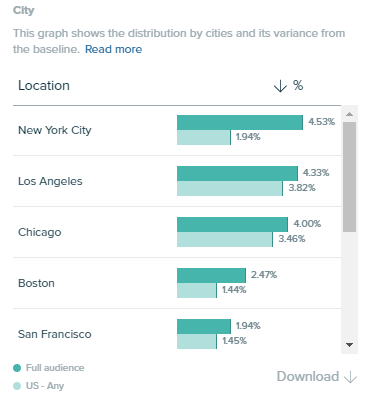367x399 pixels.
Task: Select the Los Angeles row label
Action: [x=50, y=181]
